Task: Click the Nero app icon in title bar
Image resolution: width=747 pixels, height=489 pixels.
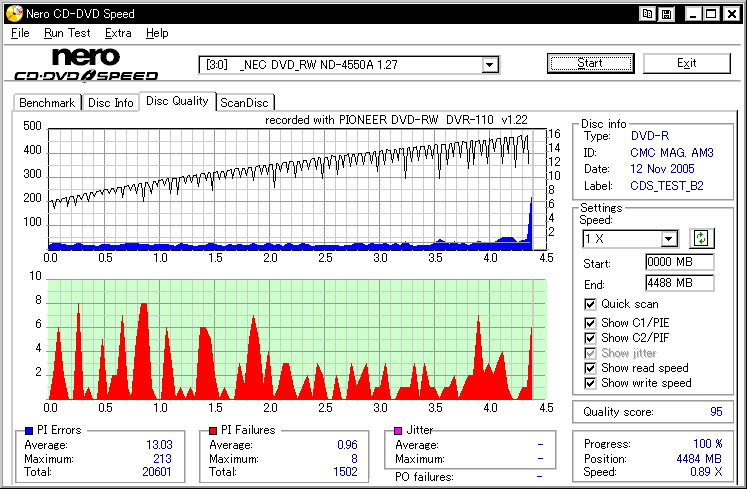Action: point(14,13)
